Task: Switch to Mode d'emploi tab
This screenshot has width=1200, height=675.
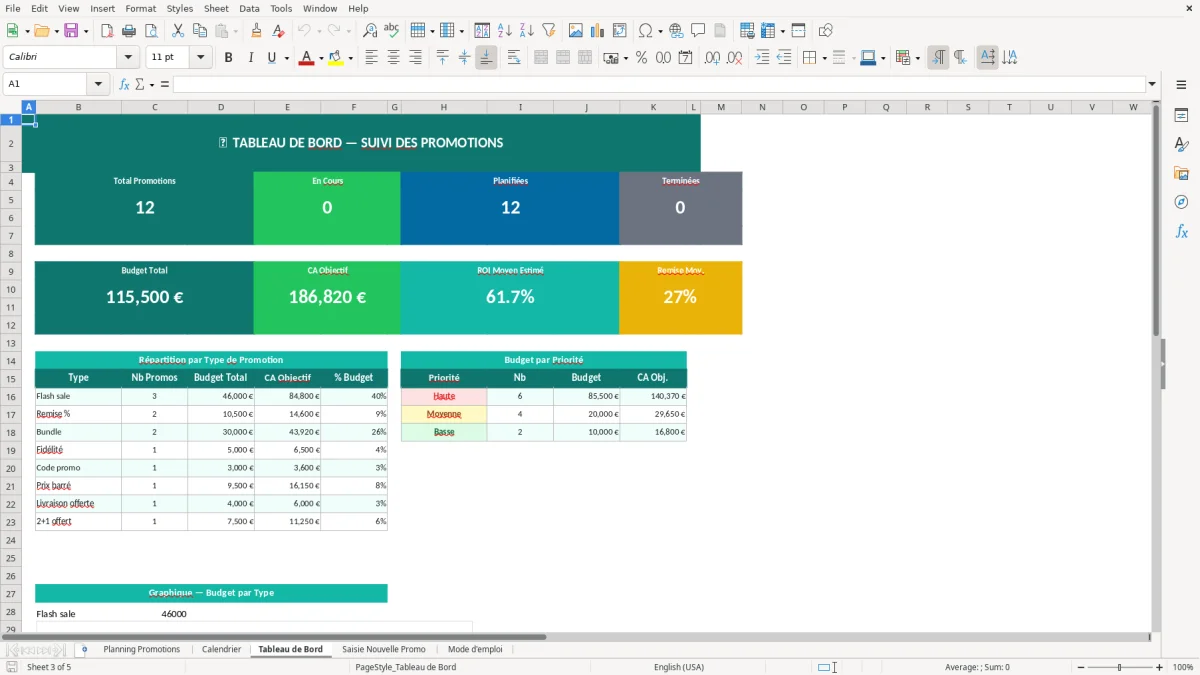Action: point(475,649)
